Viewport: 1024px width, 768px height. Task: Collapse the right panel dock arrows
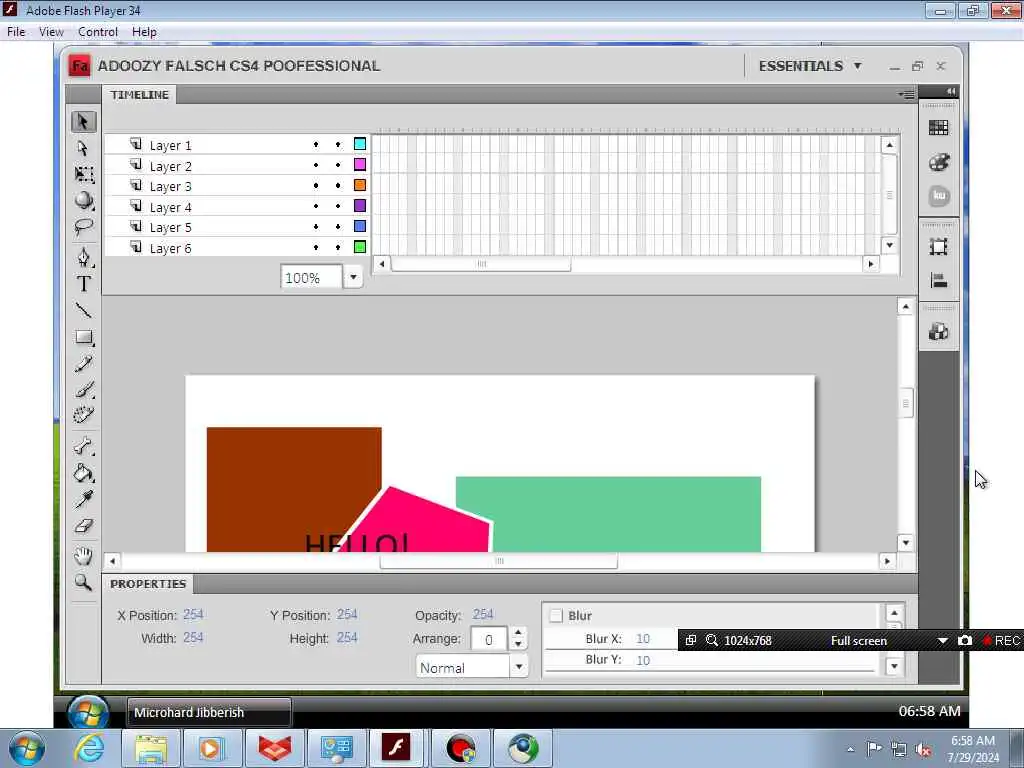(x=951, y=91)
